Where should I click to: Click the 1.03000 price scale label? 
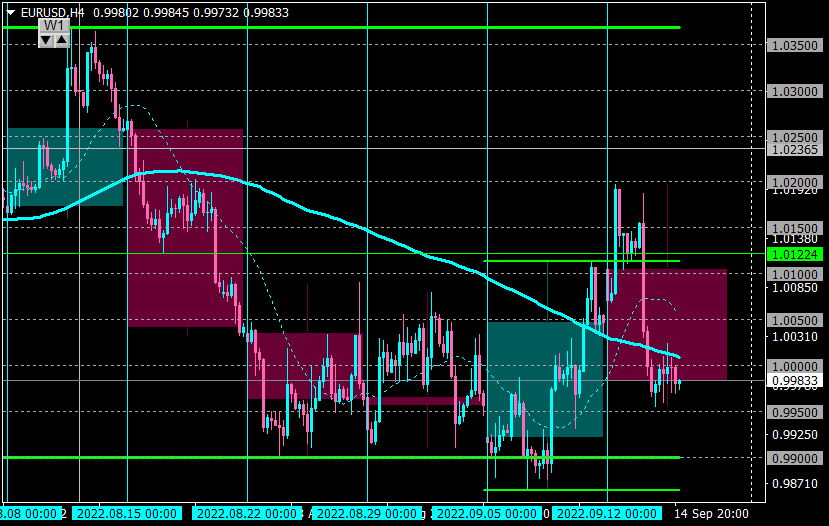pos(795,91)
